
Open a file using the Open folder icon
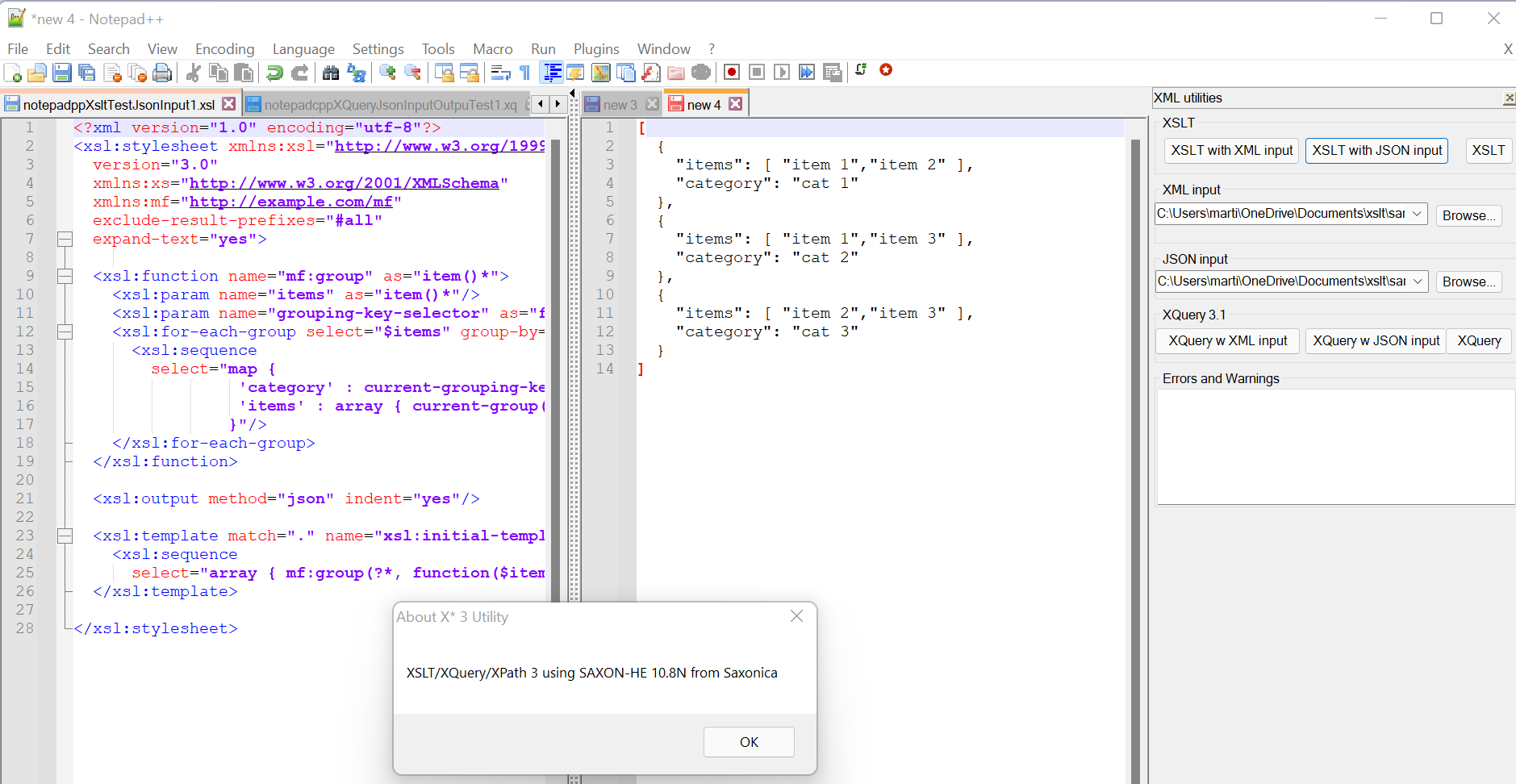click(x=37, y=73)
